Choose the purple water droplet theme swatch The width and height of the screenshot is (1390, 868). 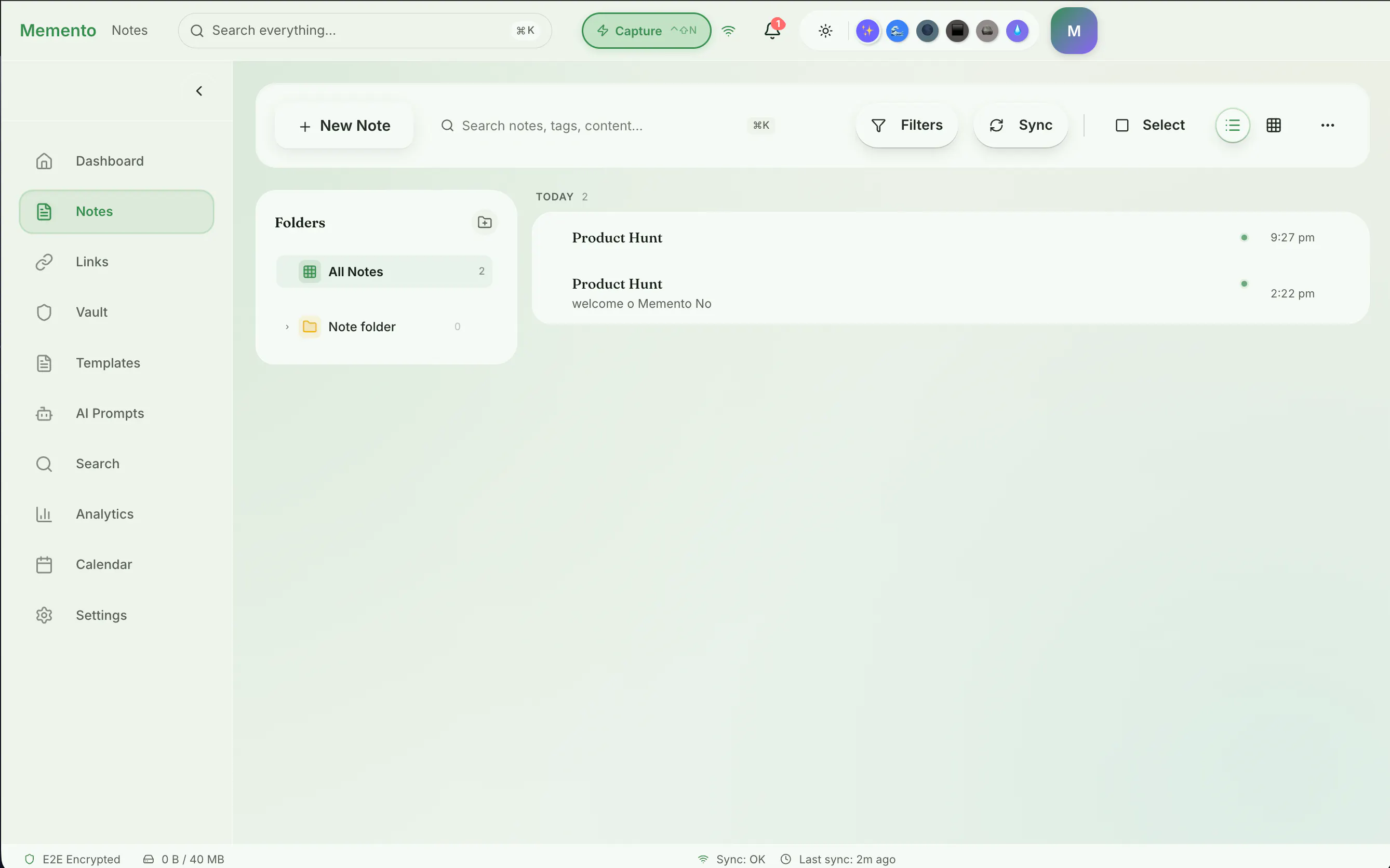[1017, 31]
